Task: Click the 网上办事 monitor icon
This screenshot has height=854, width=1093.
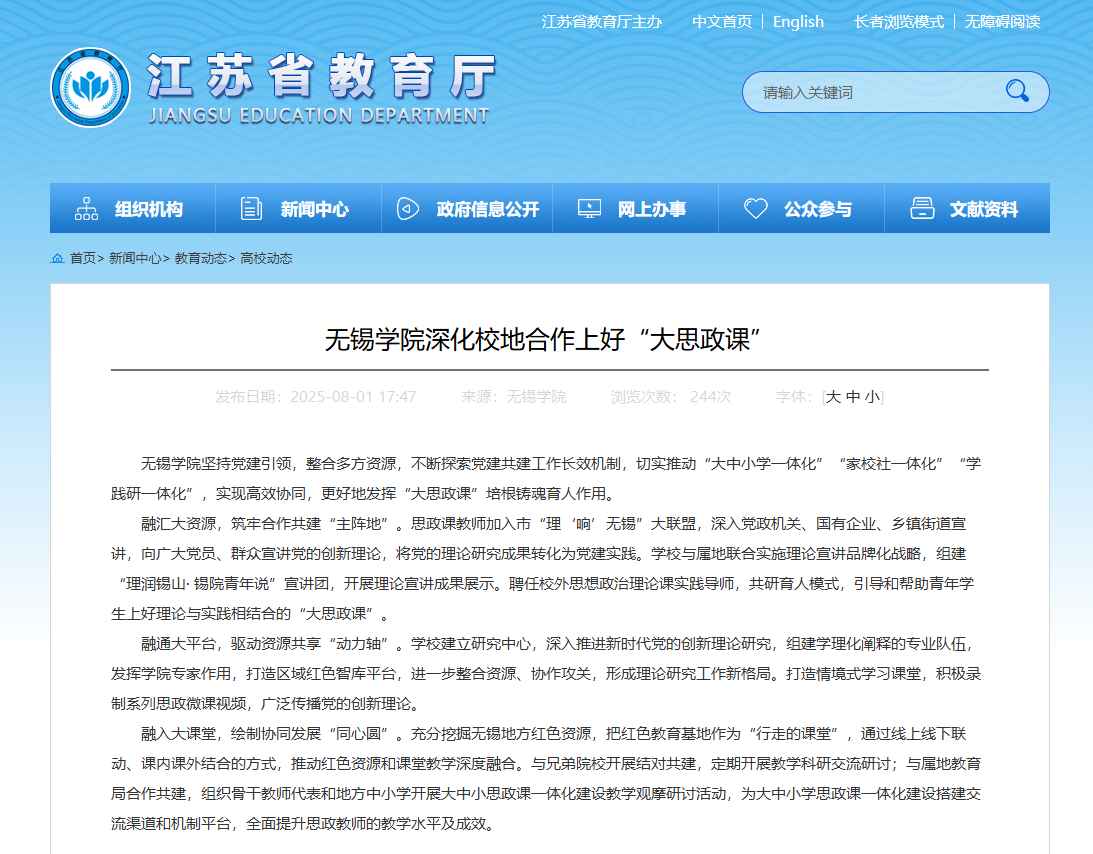Action: 589,209
